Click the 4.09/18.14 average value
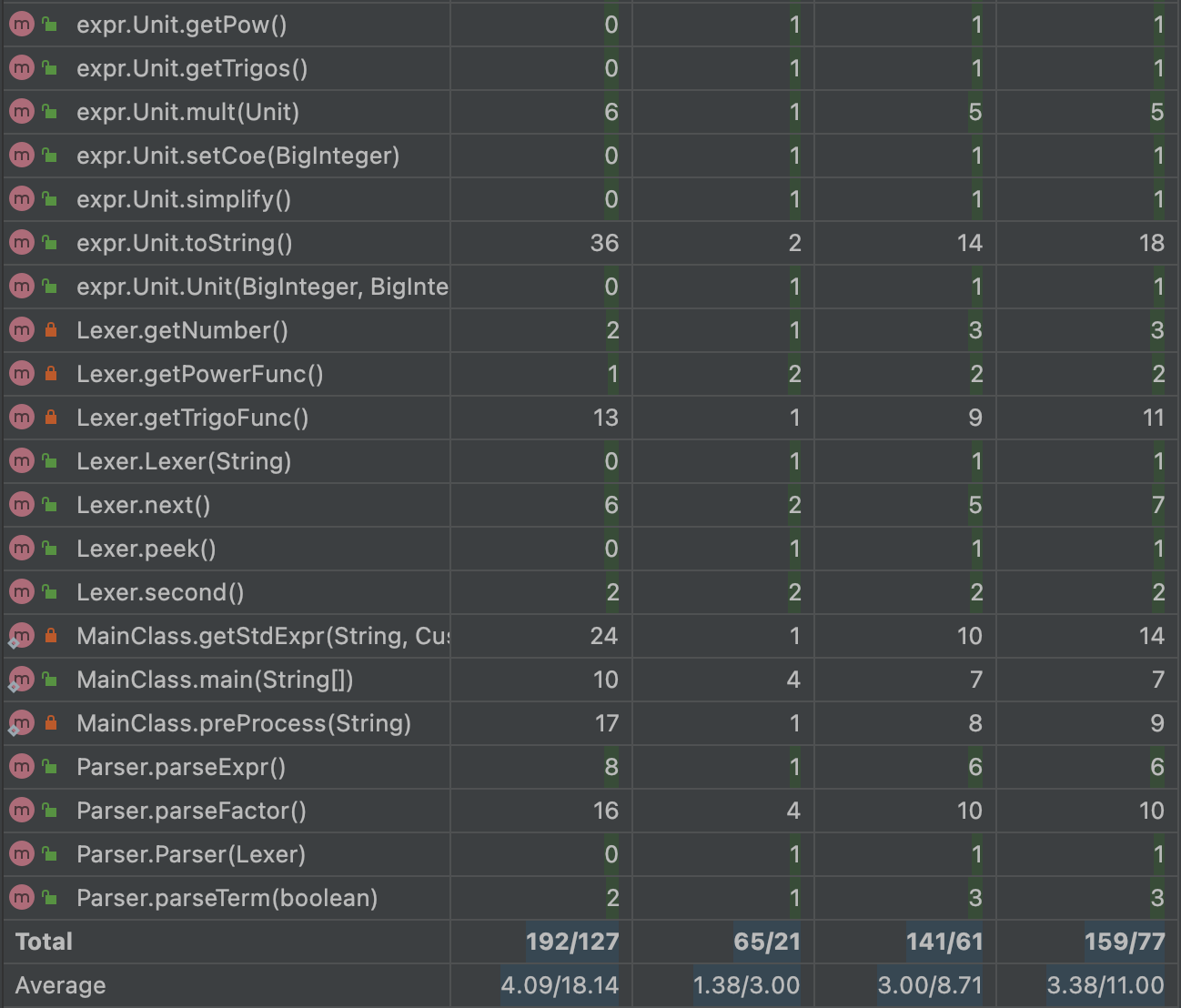This screenshot has height=1008, width=1181. (x=560, y=985)
